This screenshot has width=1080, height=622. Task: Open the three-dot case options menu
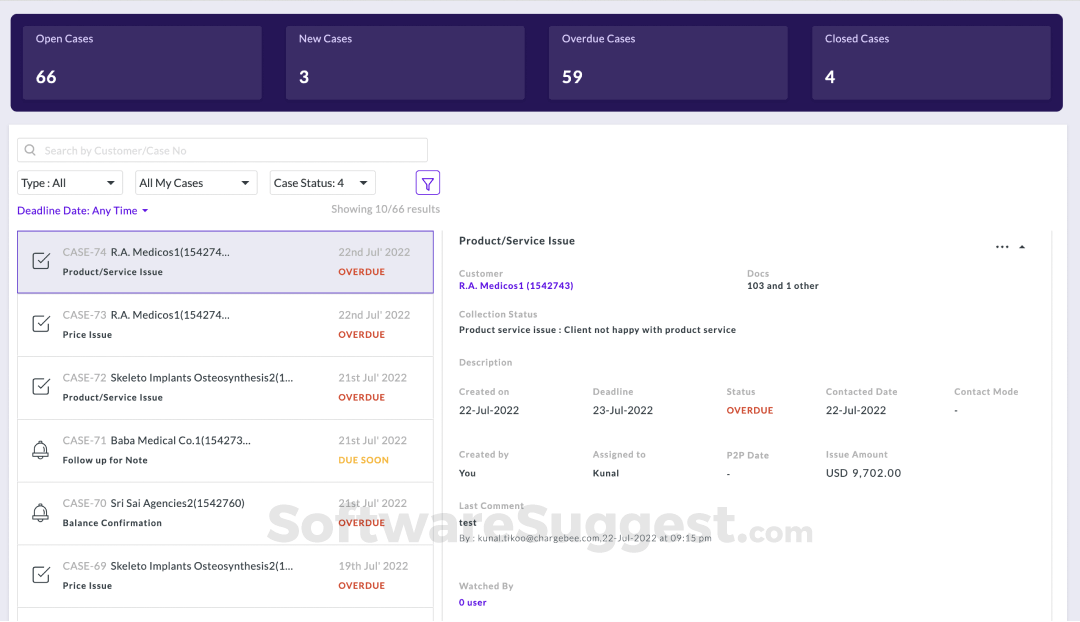point(1002,246)
